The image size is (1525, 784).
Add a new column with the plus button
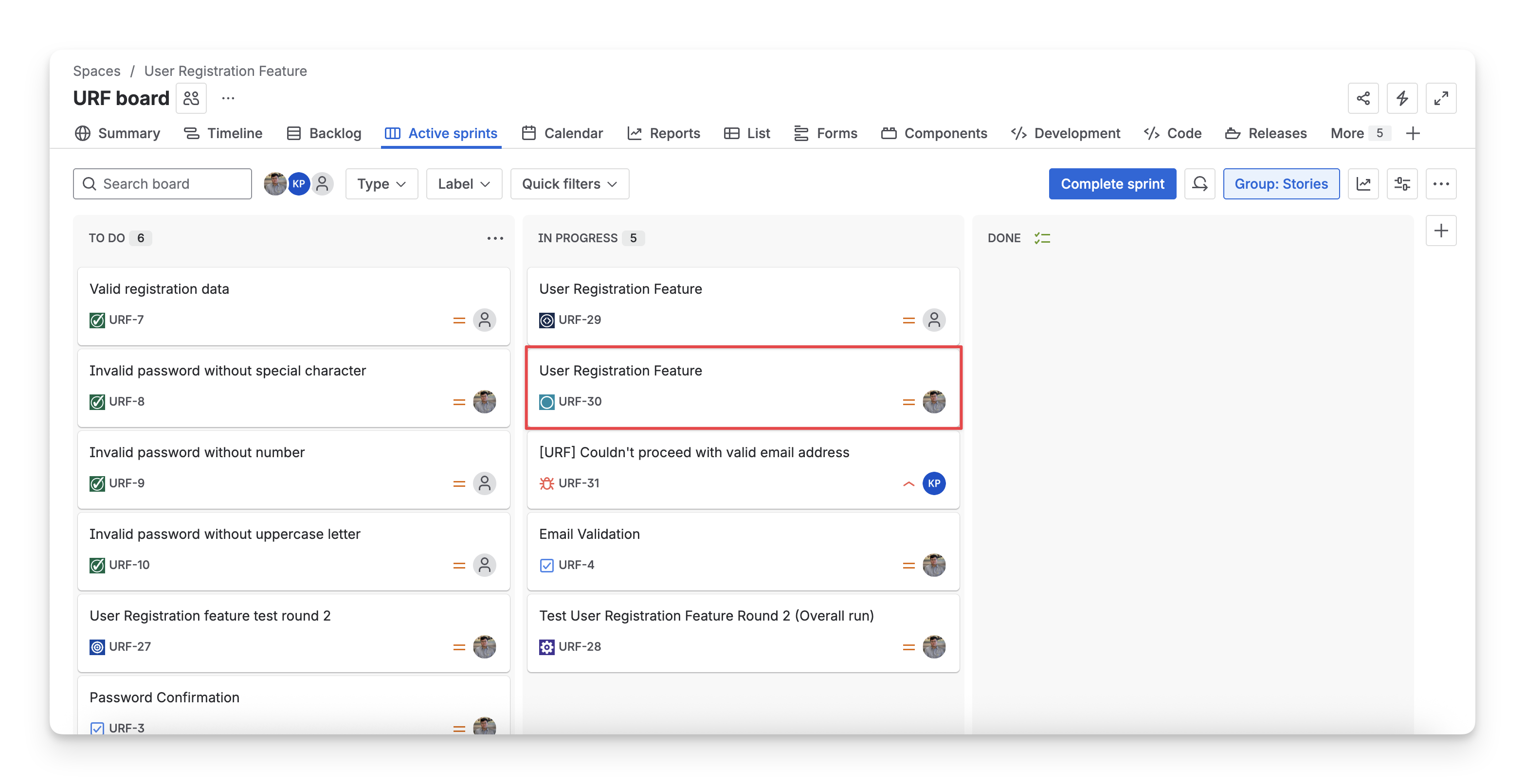[x=1441, y=231]
